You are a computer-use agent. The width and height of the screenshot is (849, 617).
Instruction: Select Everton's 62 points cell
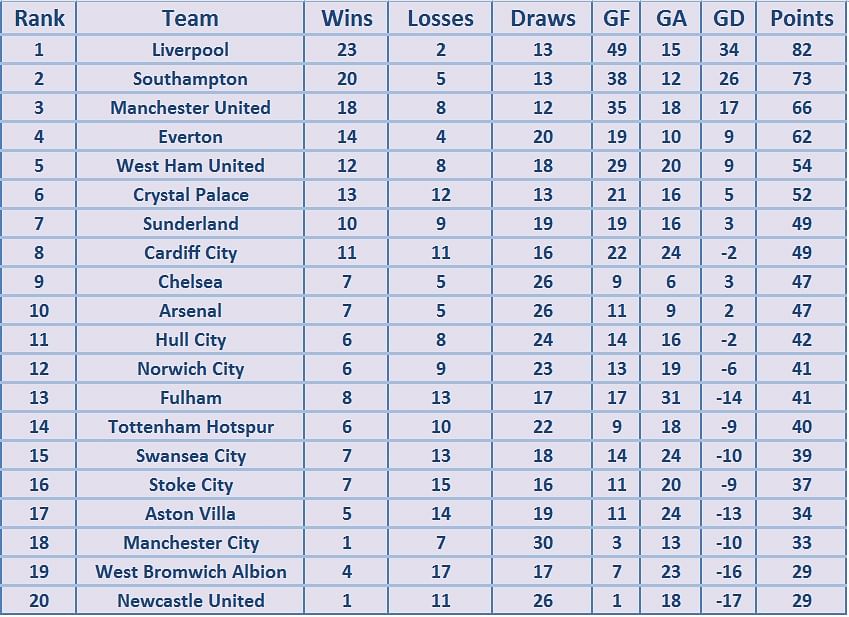[802, 137]
